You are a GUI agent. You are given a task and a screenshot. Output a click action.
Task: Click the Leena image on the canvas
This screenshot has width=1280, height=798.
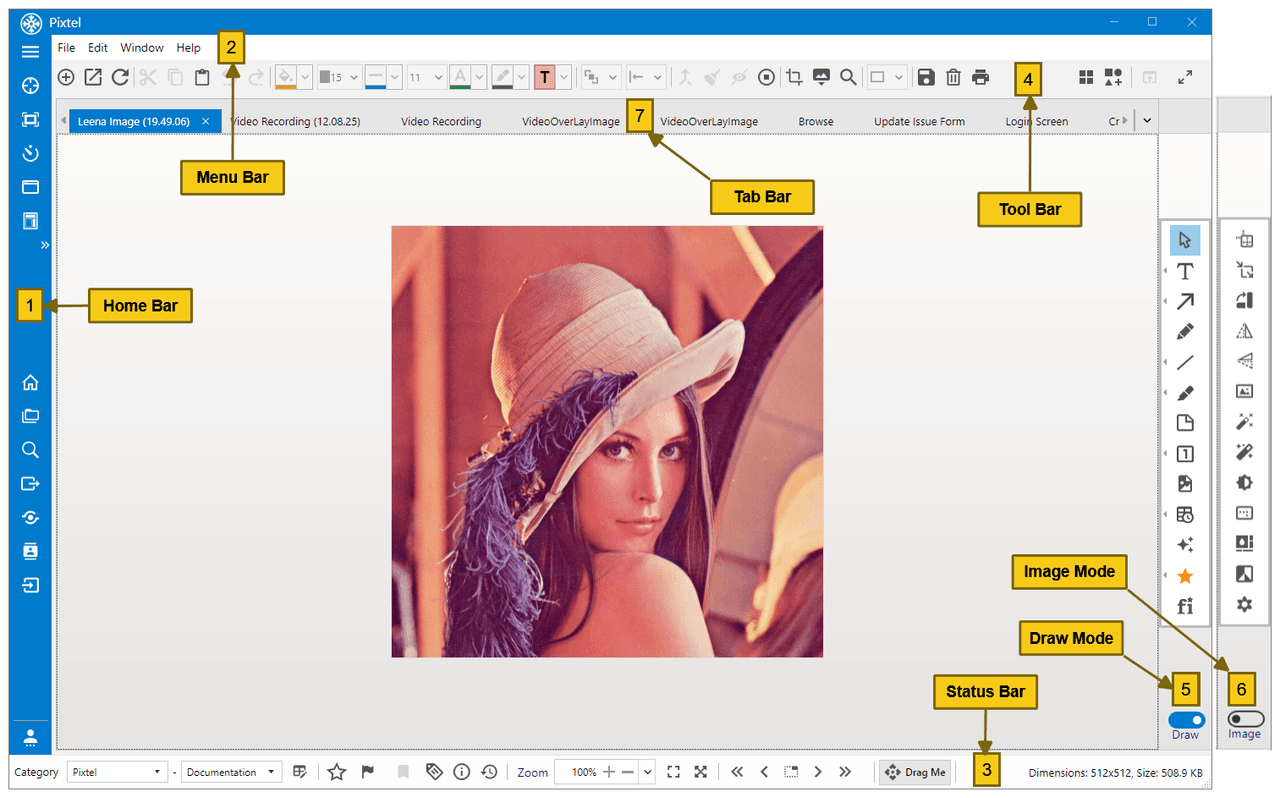click(x=607, y=441)
